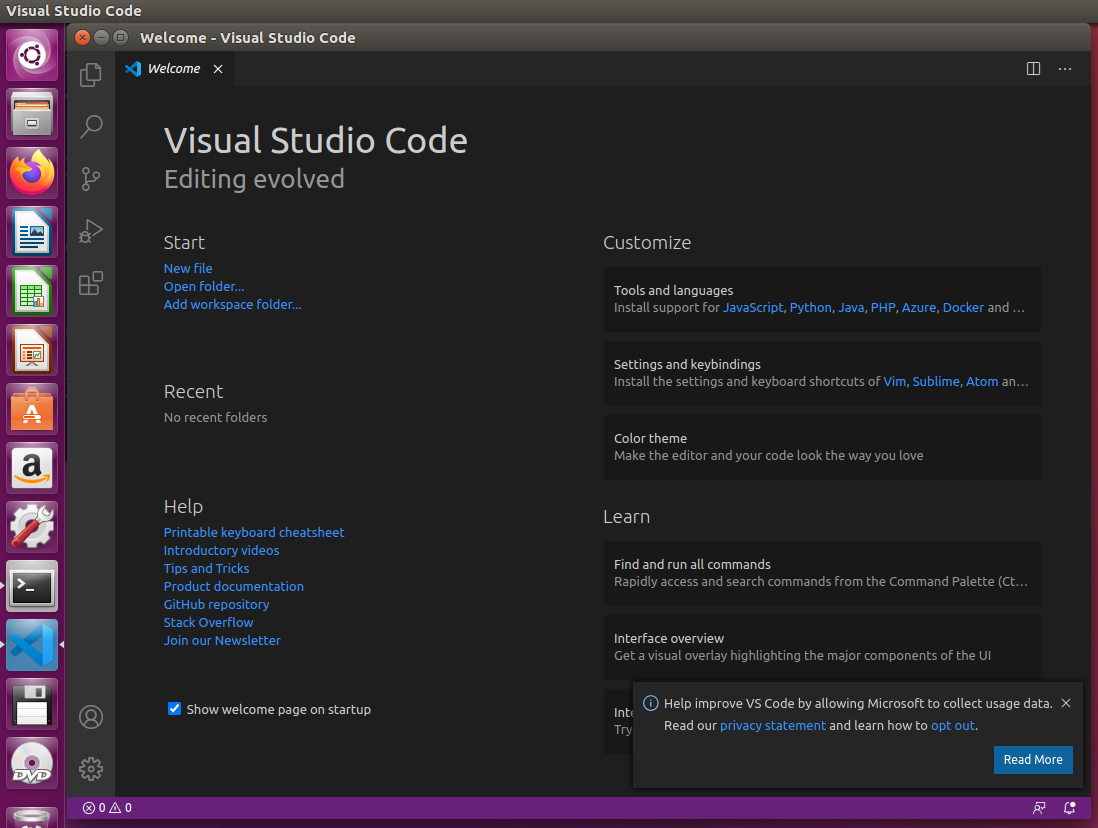Open the Run and Debug view
Image resolution: width=1098 pixels, height=828 pixels.
(91, 231)
